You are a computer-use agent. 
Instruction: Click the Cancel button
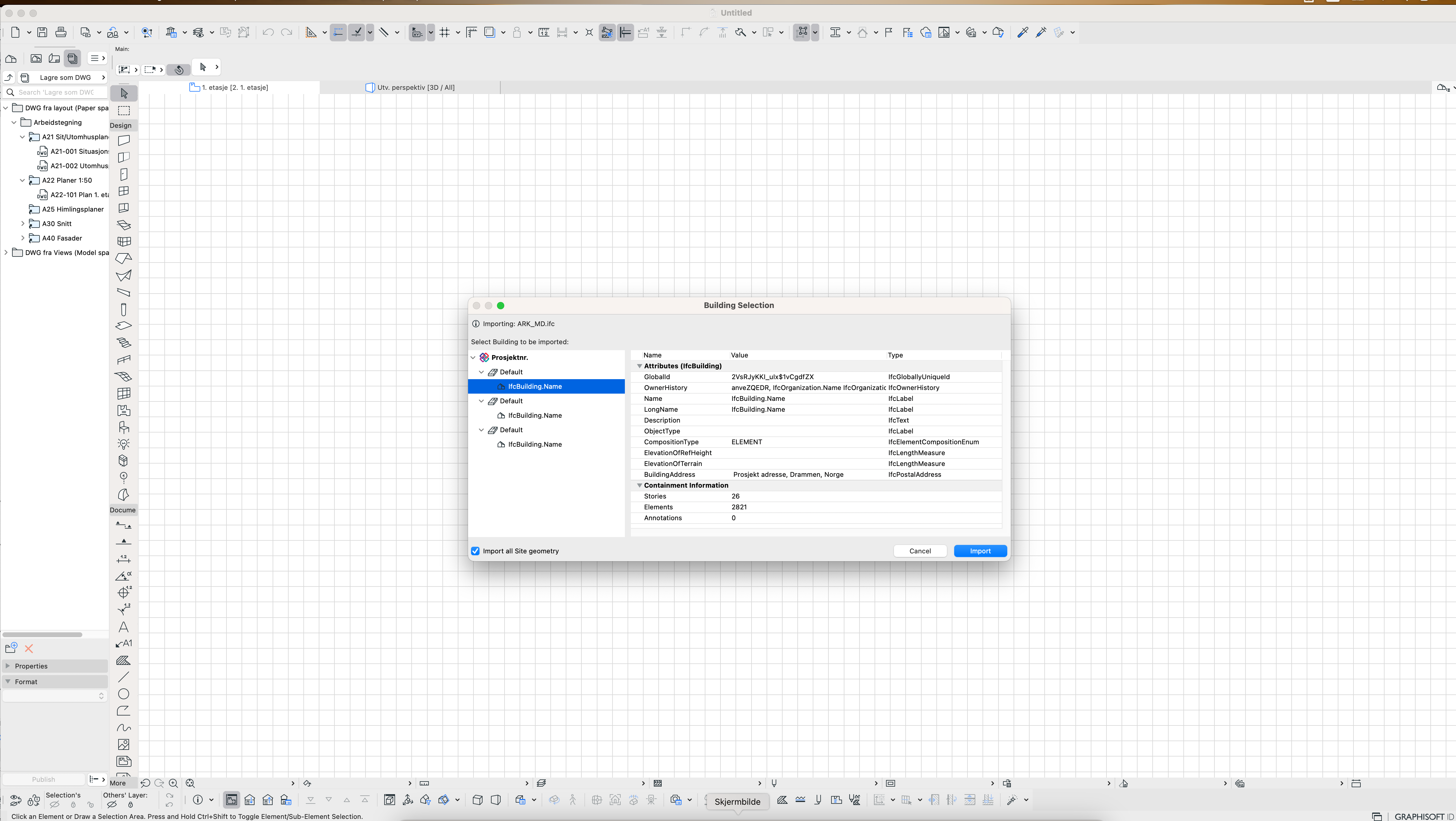(919, 551)
